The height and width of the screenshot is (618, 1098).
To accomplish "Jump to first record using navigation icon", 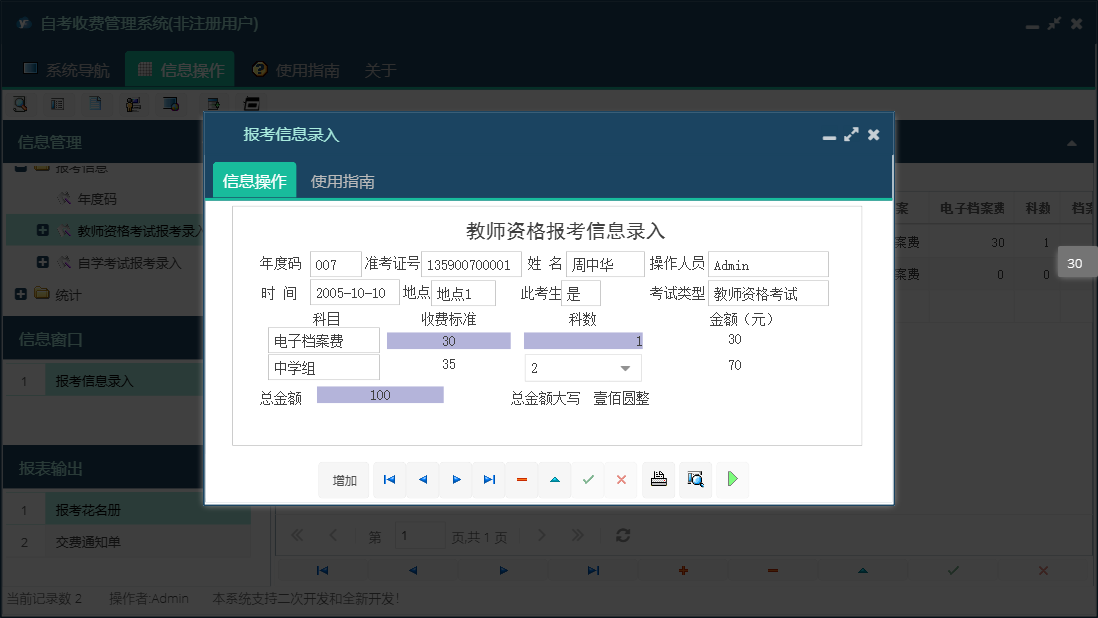I will pyautogui.click(x=389, y=479).
